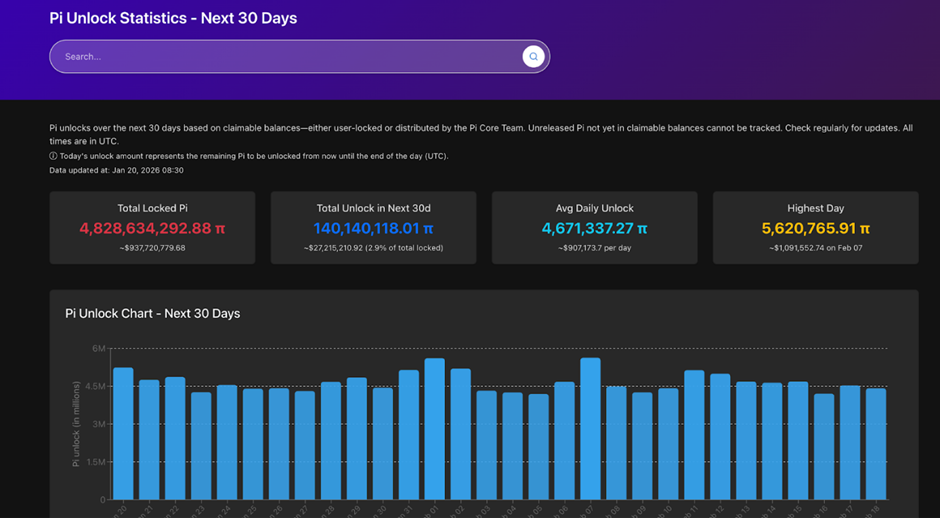This screenshot has width=940, height=518.
Task: Click the Pi Unlock Chart heading
Action: point(152,313)
